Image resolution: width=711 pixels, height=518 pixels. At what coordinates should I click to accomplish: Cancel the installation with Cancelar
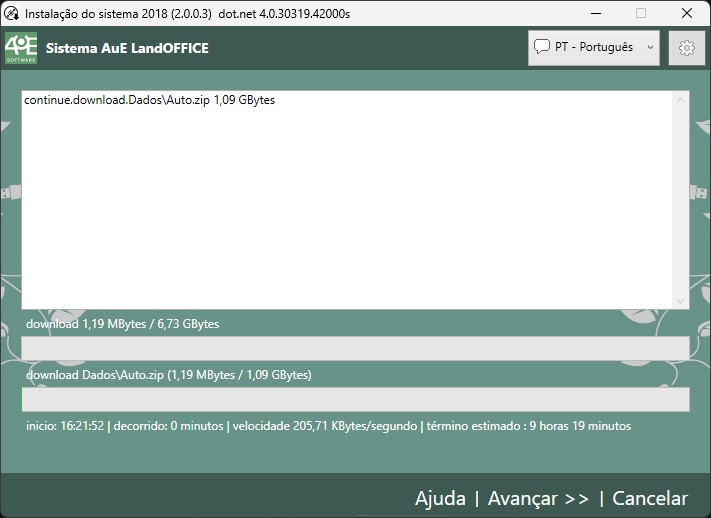coord(650,498)
